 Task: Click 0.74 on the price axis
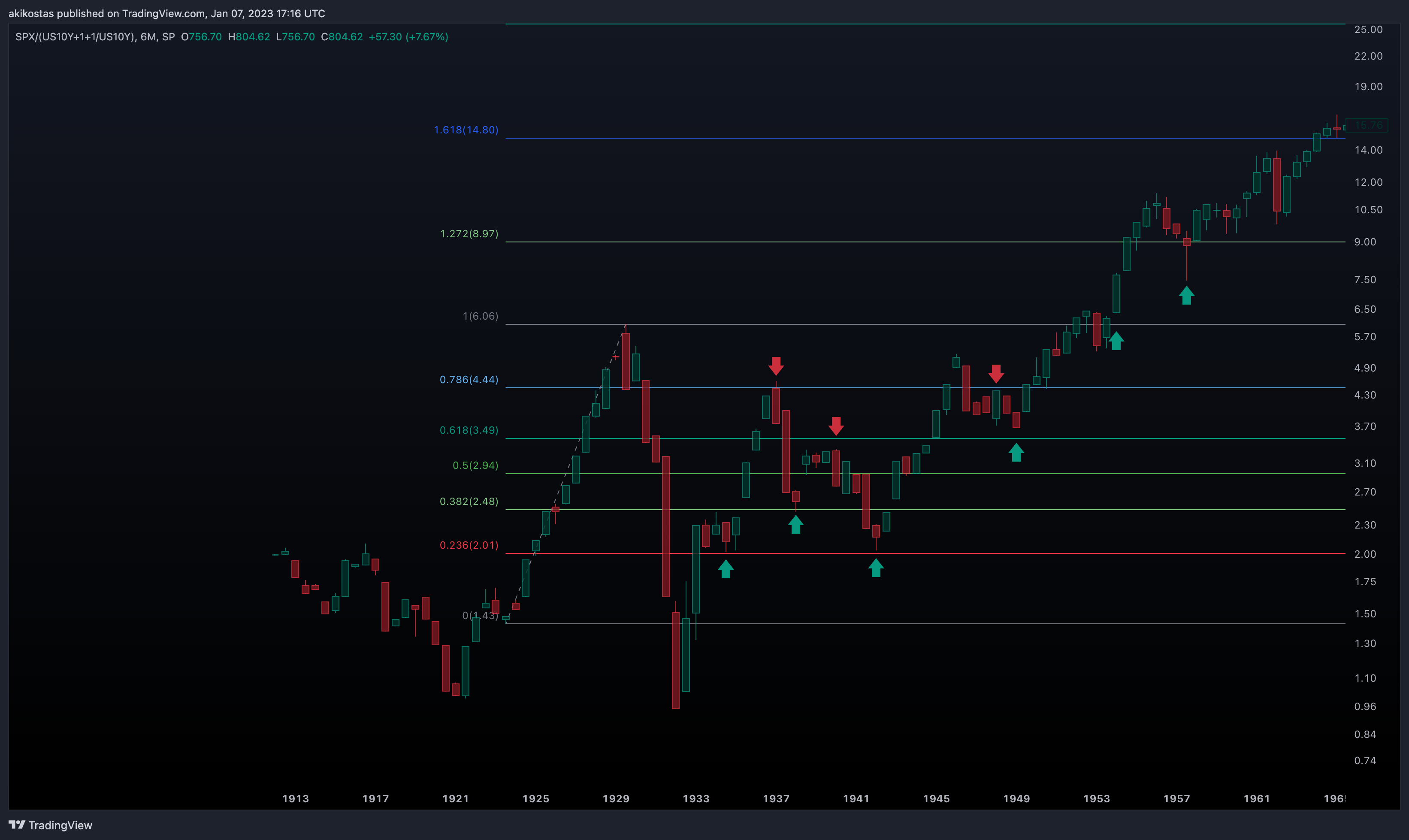pyautogui.click(x=1365, y=761)
